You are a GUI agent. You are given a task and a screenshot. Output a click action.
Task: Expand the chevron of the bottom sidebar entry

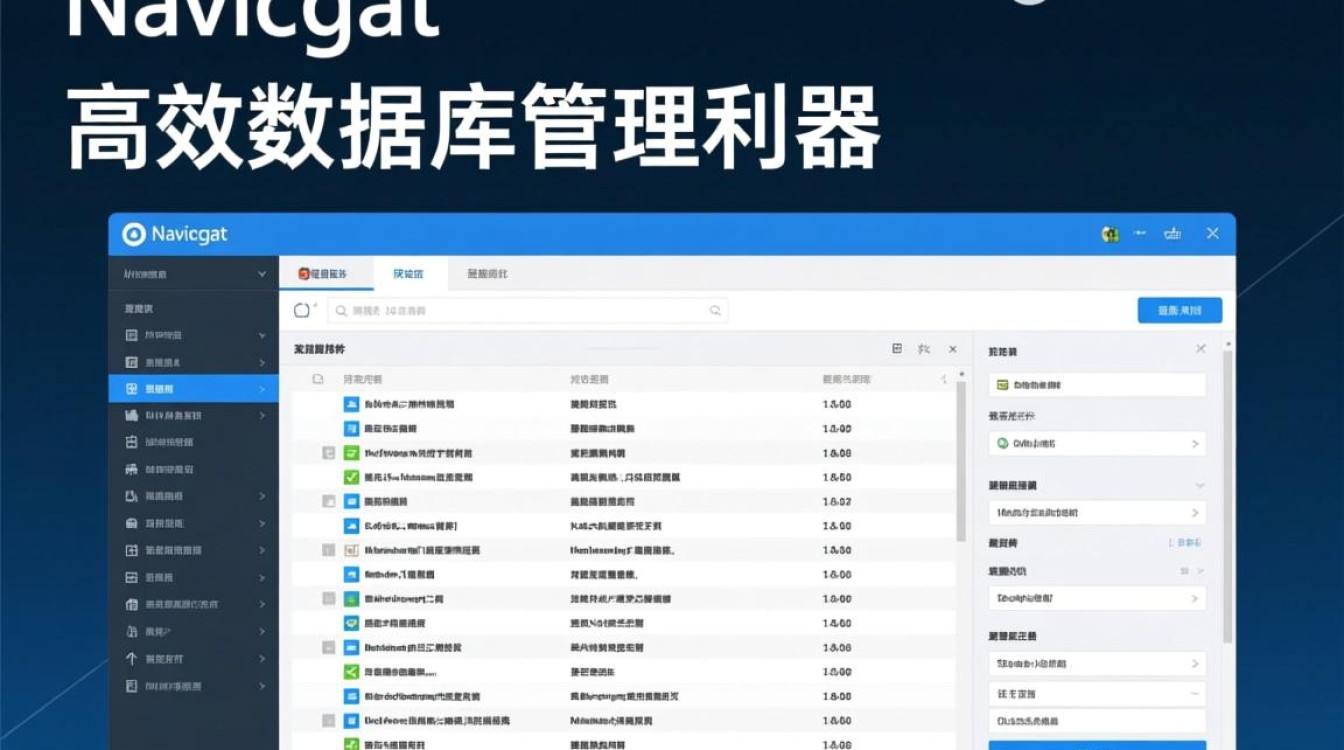coord(262,686)
